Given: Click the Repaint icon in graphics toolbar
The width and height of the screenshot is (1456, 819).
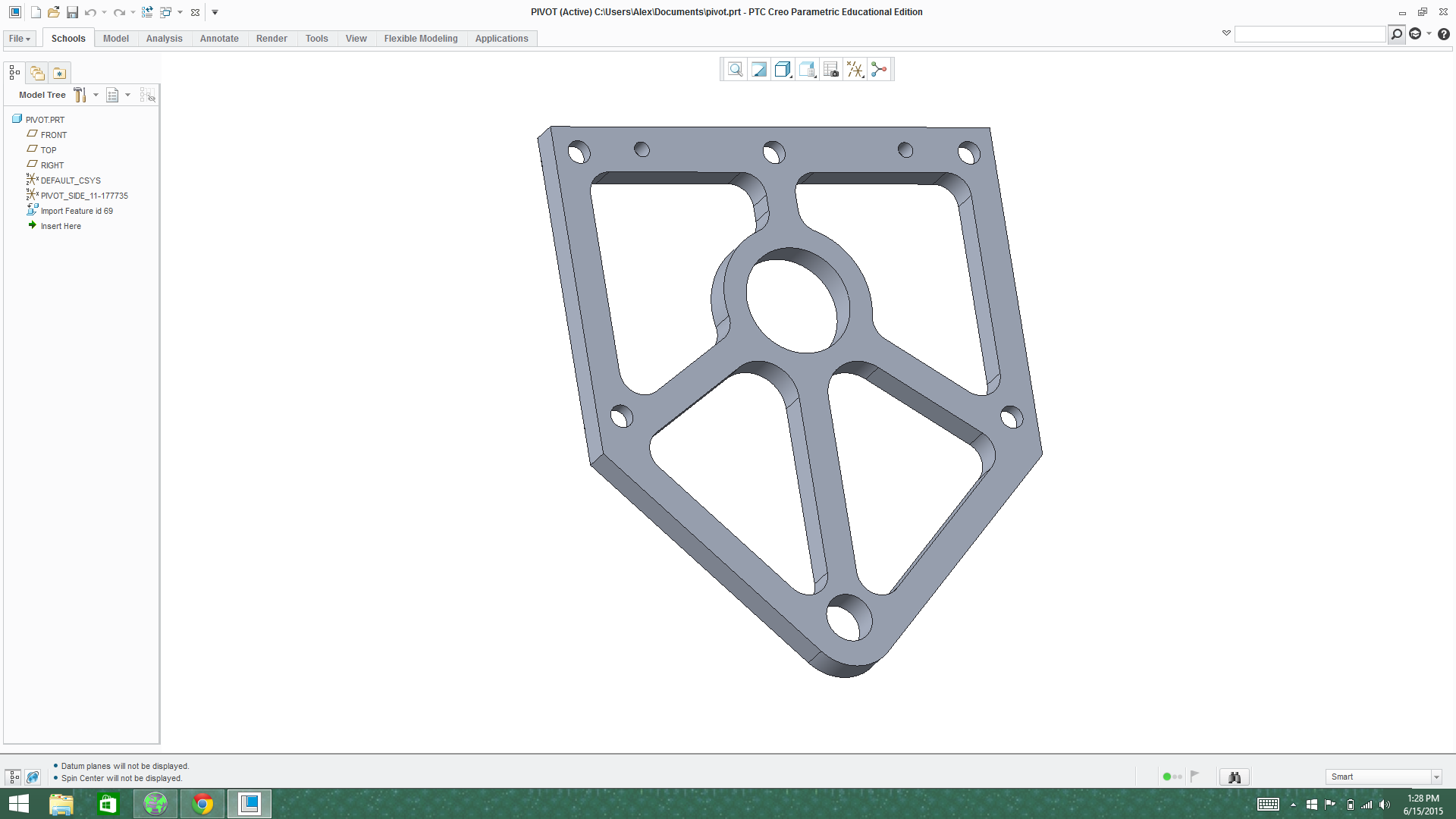Looking at the screenshot, I should 759,70.
